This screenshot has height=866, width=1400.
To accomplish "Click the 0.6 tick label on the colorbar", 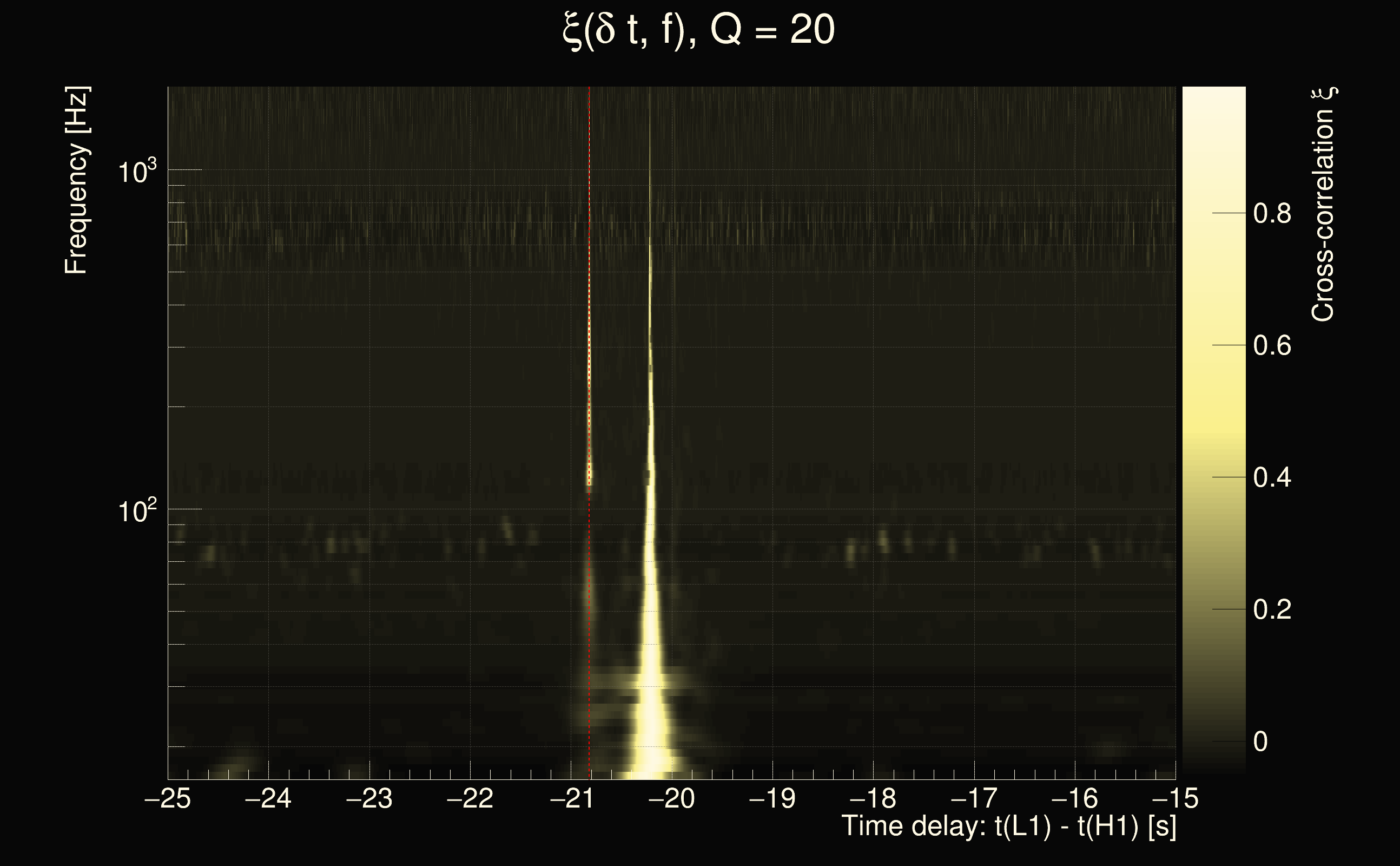I will 1272,346.
